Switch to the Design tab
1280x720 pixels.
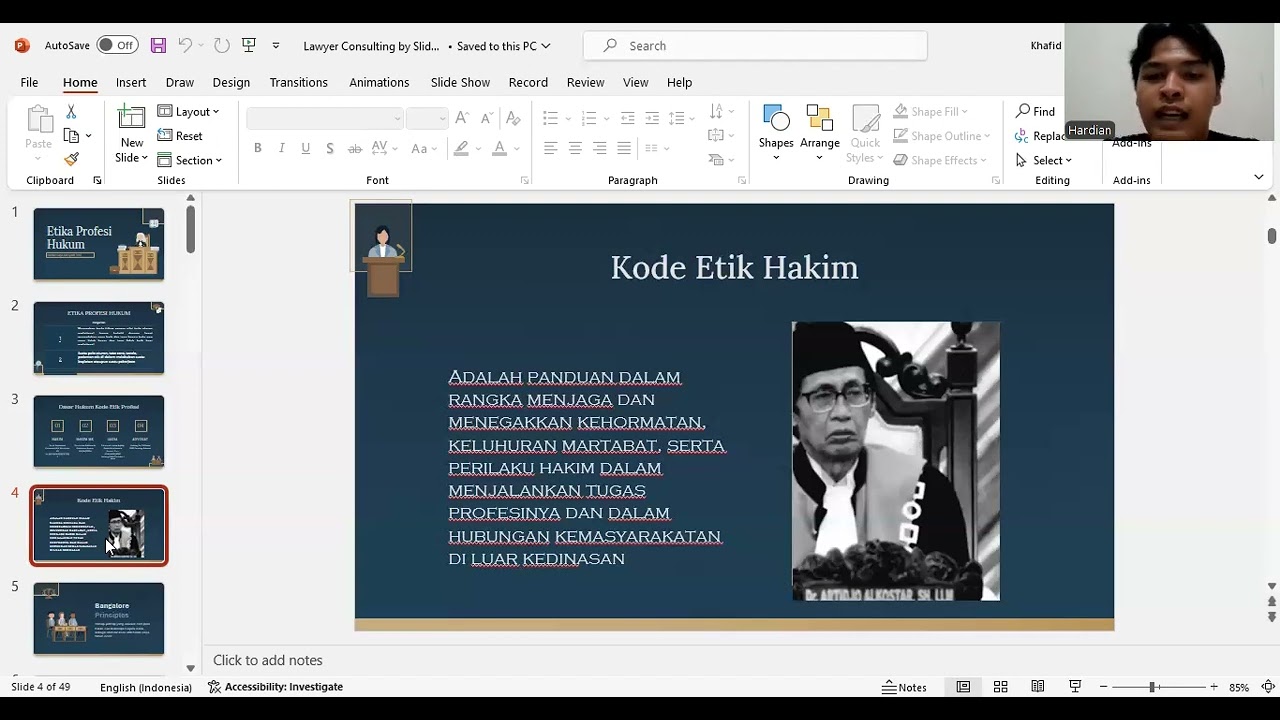click(231, 82)
